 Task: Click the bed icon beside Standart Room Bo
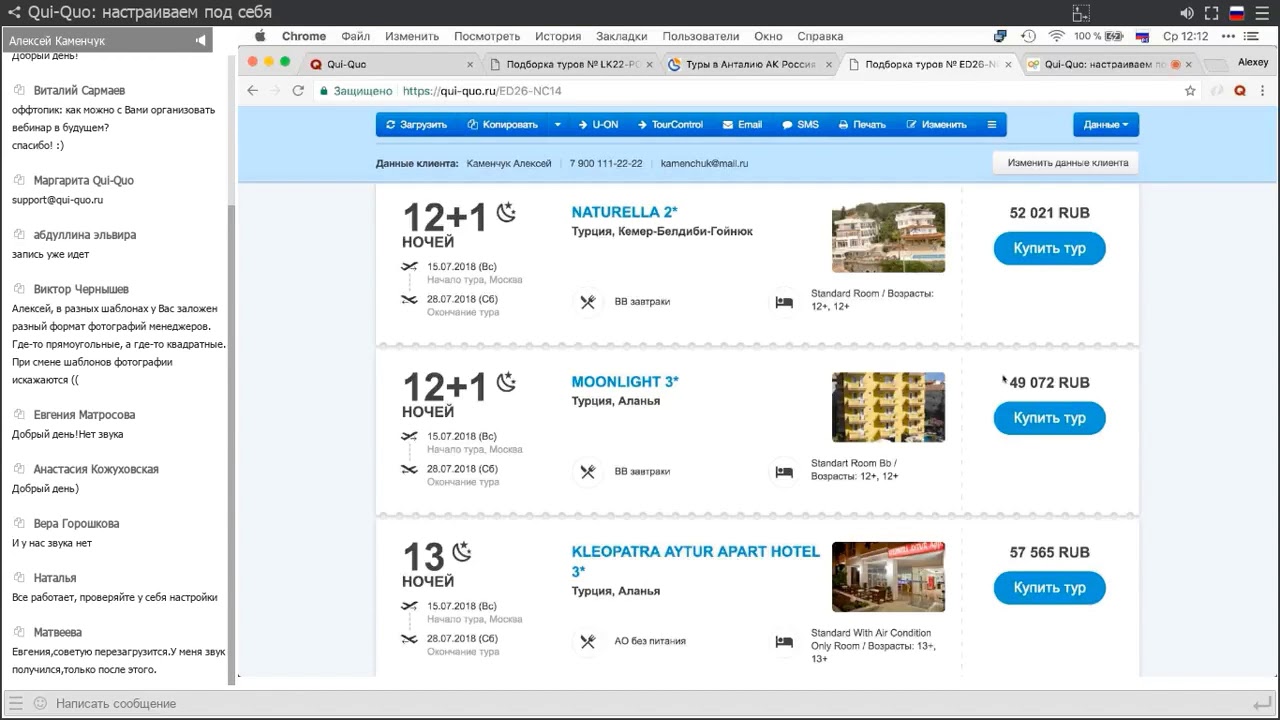point(784,471)
